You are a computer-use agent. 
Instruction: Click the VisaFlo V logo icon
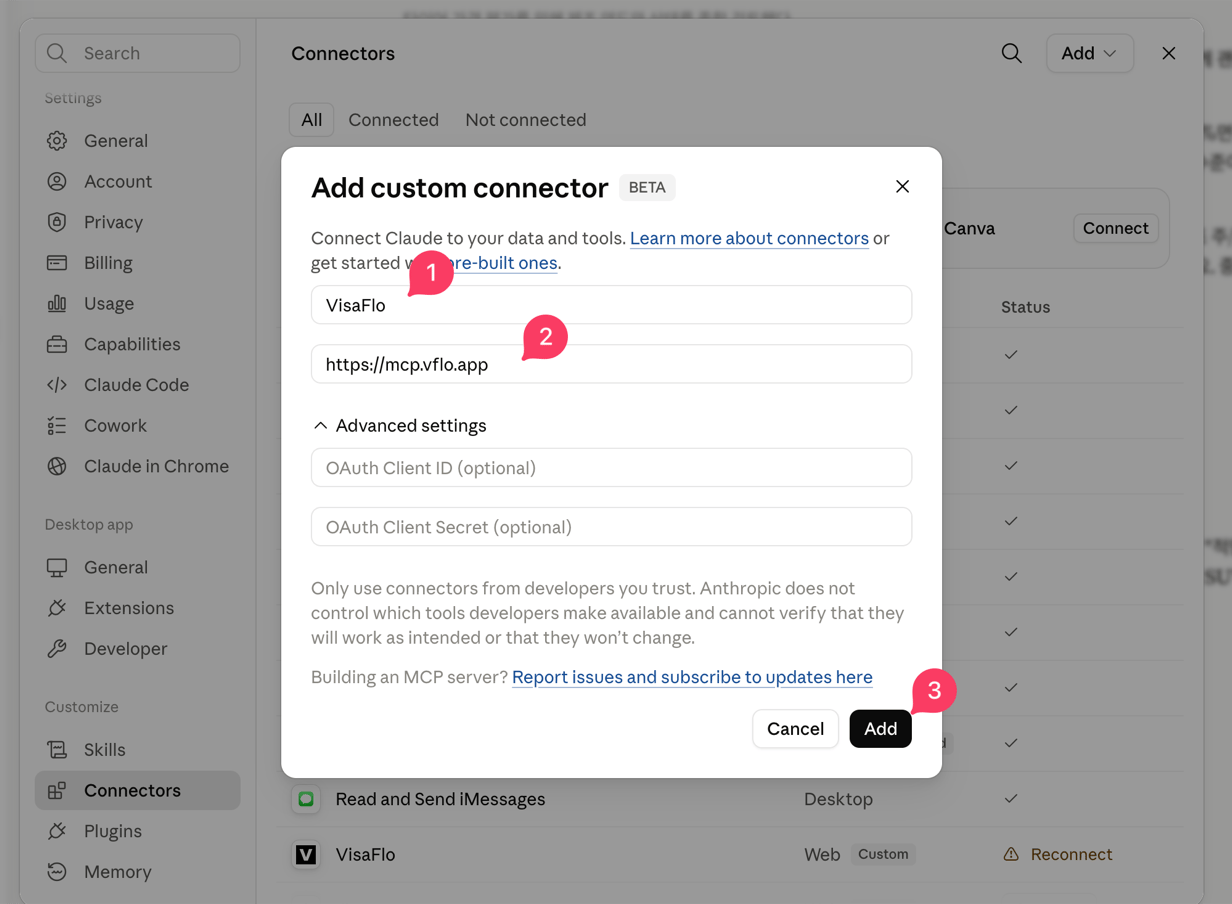click(306, 855)
